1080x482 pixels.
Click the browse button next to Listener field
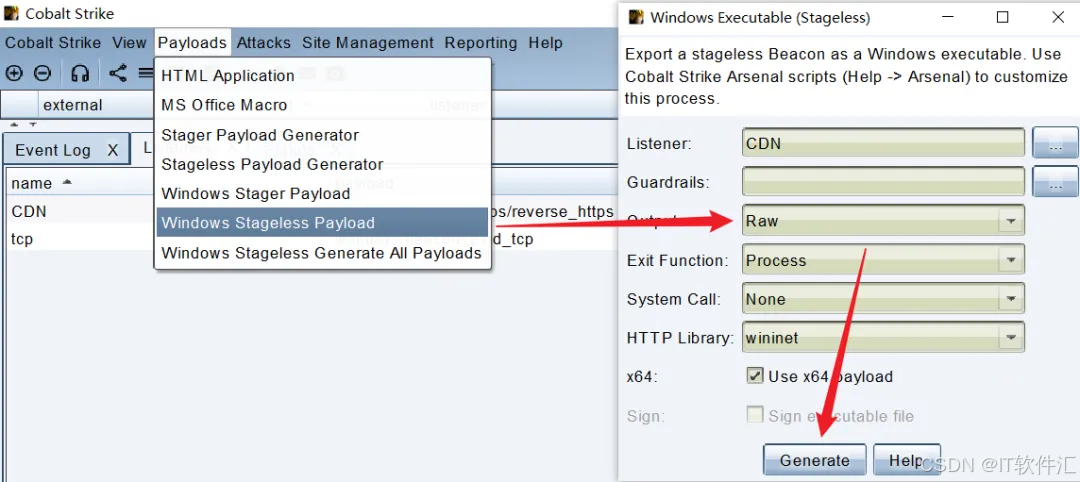[1055, 143]
